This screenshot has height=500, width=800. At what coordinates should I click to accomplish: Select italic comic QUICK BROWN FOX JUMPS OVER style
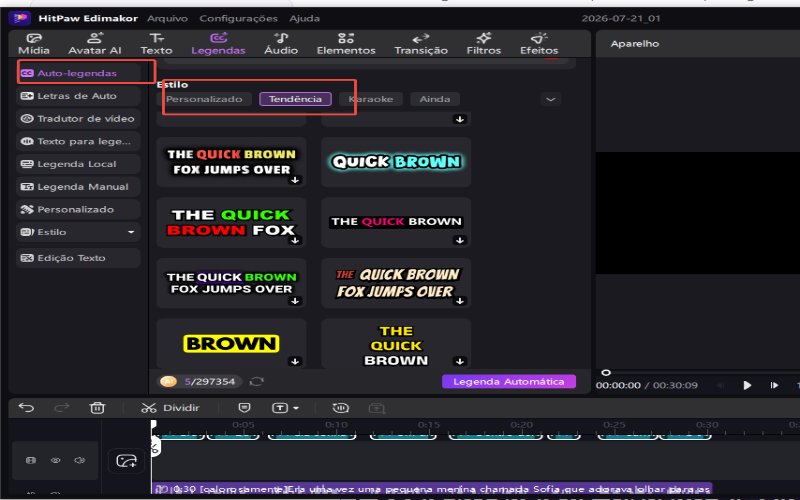pos(396,283)
